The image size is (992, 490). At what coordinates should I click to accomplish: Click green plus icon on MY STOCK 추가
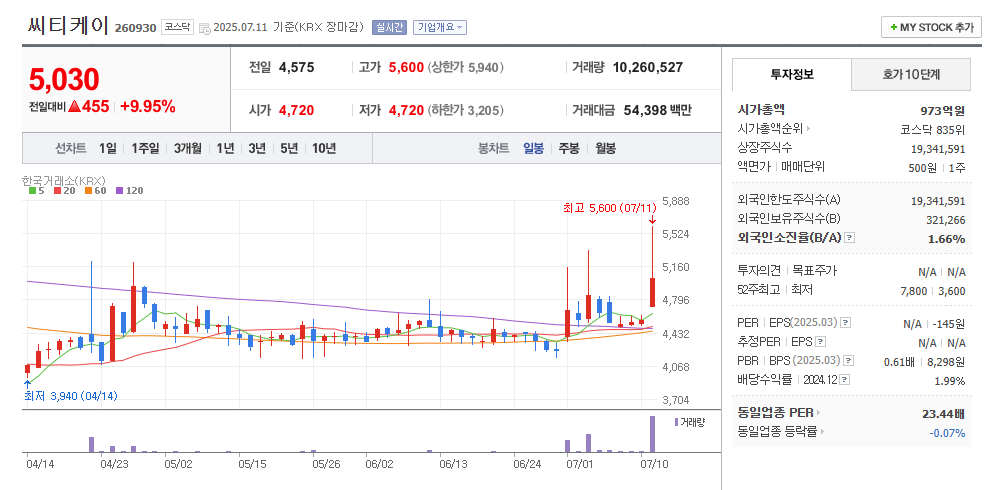point(893,28)
